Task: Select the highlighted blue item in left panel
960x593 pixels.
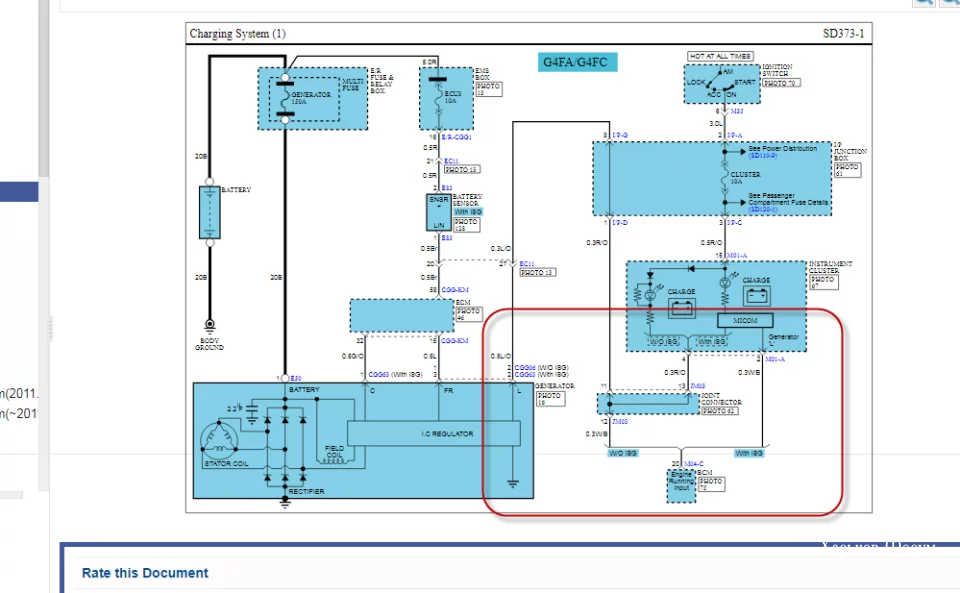Action: click(x=19, y=192)
